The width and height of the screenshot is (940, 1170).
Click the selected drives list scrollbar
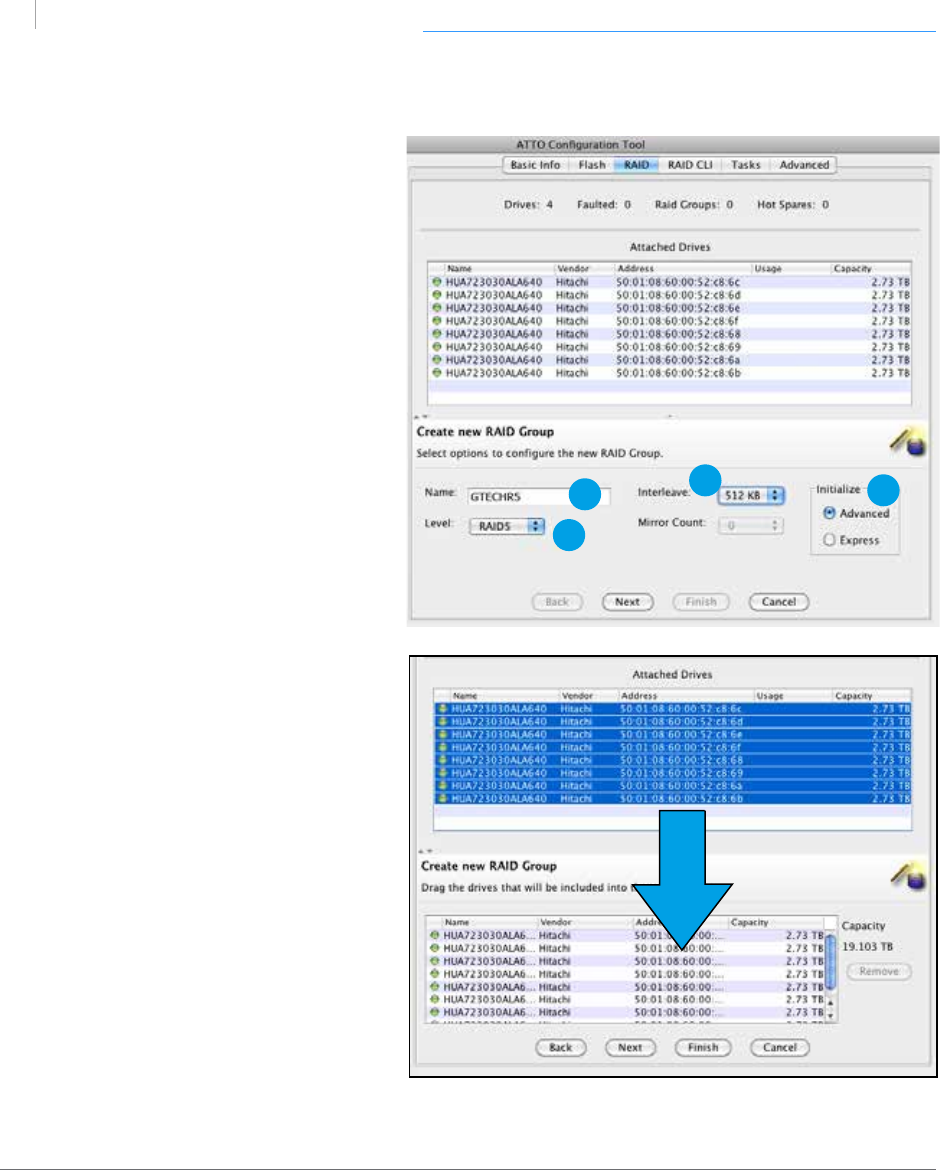tap(830, 963)
